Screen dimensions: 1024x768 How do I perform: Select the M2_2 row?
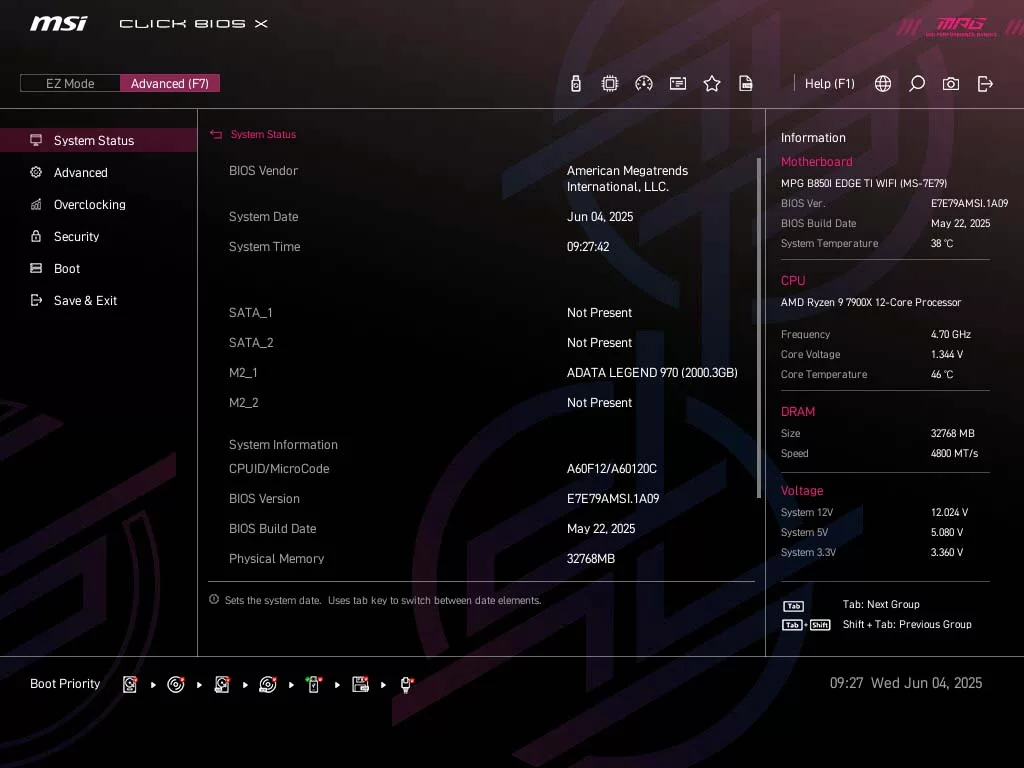tap(482, 403)
